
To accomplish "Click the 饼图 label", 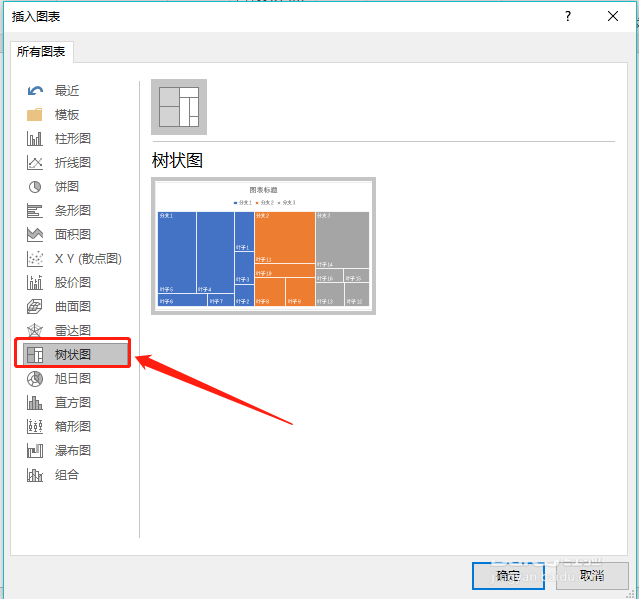I will (x=67, y=187).
